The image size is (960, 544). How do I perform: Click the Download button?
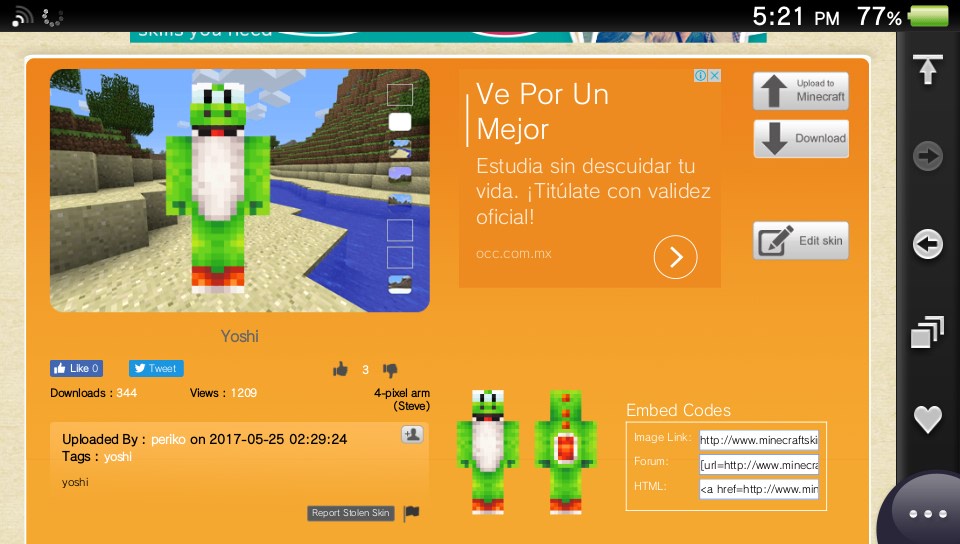click(801, 138)
